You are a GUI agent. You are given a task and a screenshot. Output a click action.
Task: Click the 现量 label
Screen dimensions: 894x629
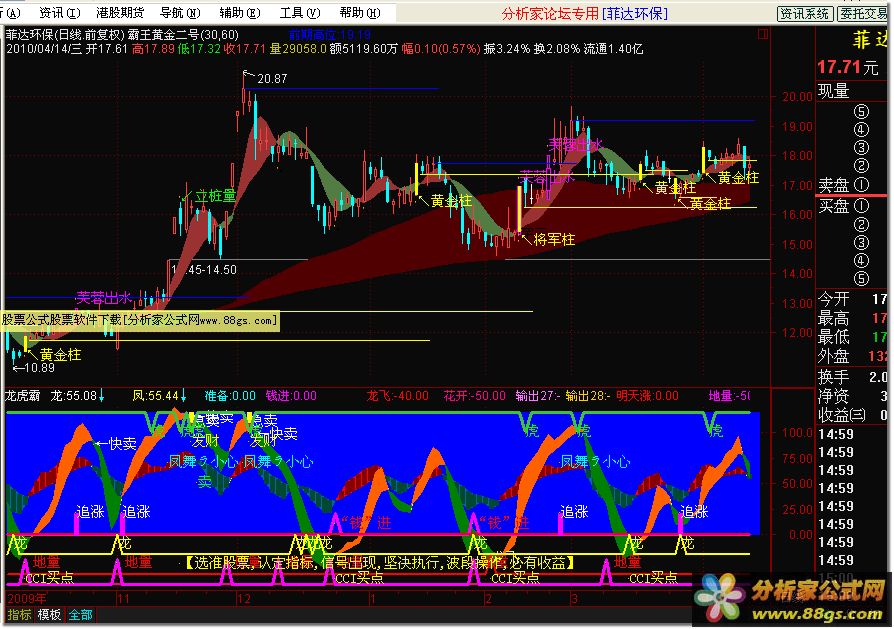click(834, 91)
